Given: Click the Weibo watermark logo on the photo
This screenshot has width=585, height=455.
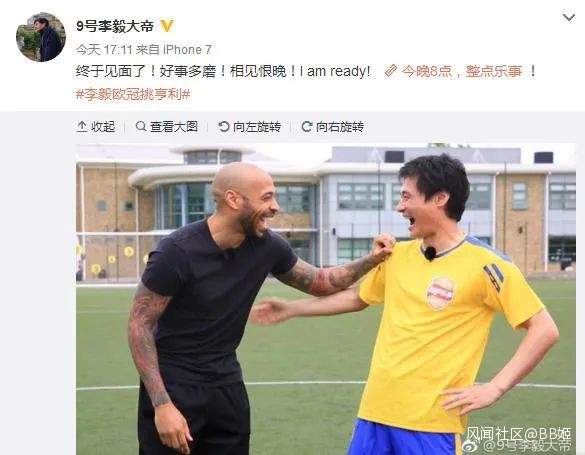Looking at the screenshot, I should point(471,446).
